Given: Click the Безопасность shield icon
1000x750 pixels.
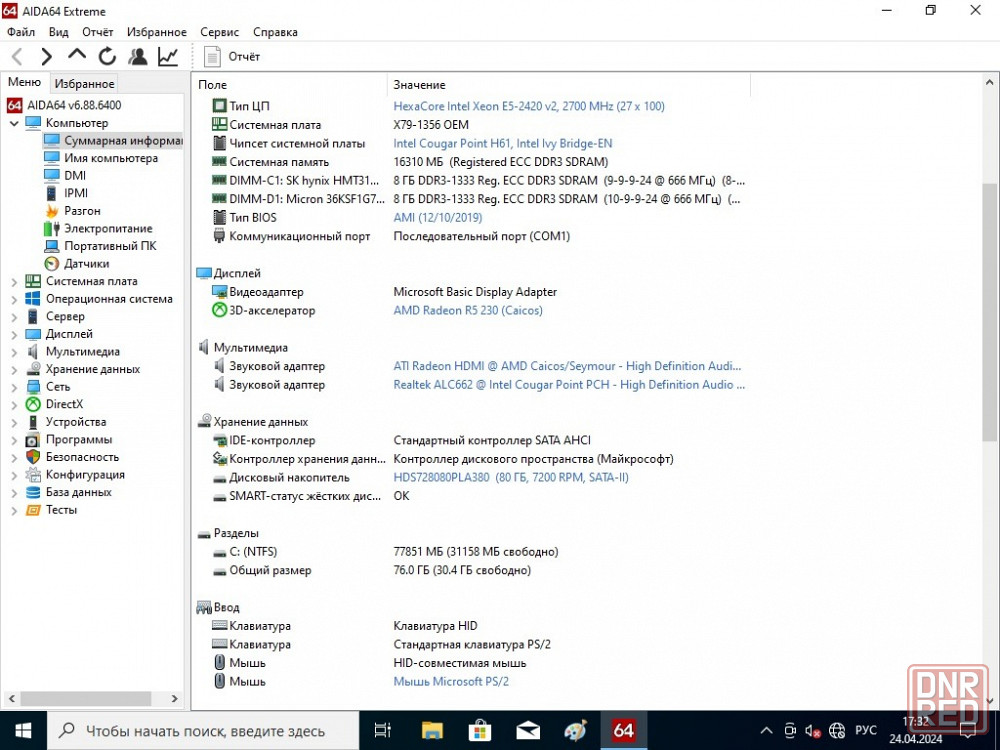Looking at the screenshot, I should pyautogui.click(x=33, y=457).
